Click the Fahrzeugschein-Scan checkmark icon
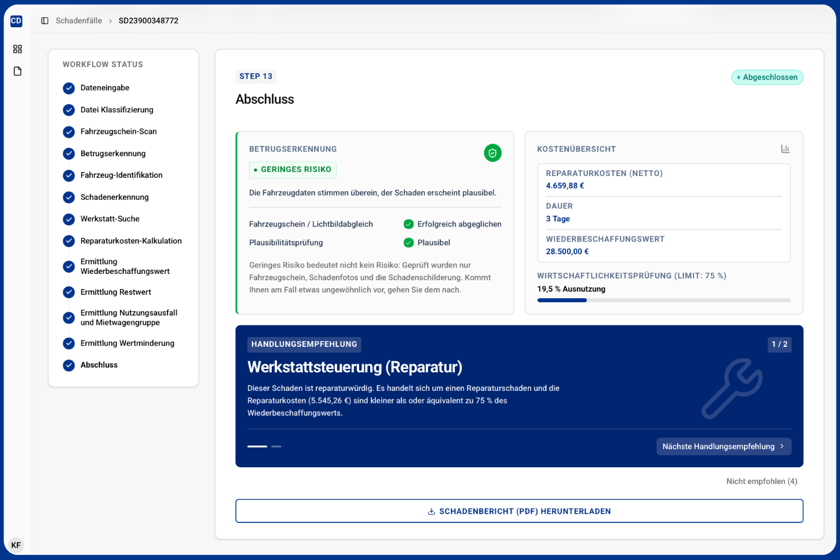 pyautogui.click(x=69, y=132)
